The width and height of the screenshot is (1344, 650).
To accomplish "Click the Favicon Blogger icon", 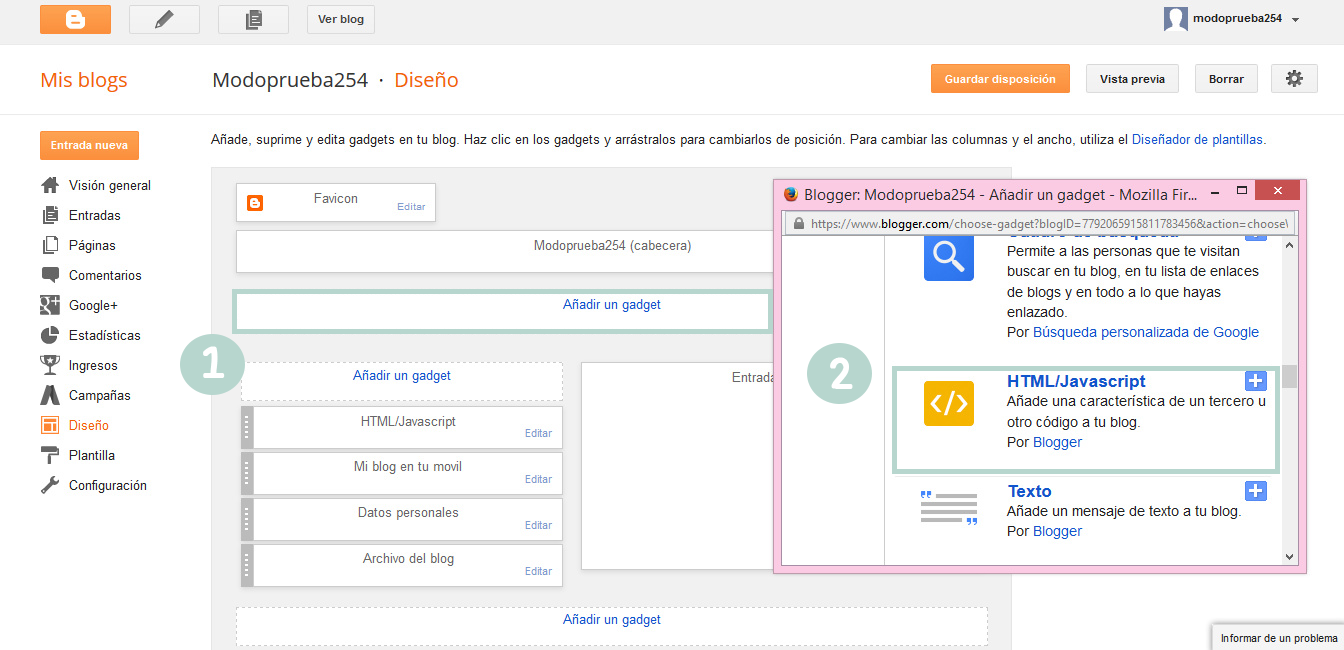I will click(x=255, y=203).
